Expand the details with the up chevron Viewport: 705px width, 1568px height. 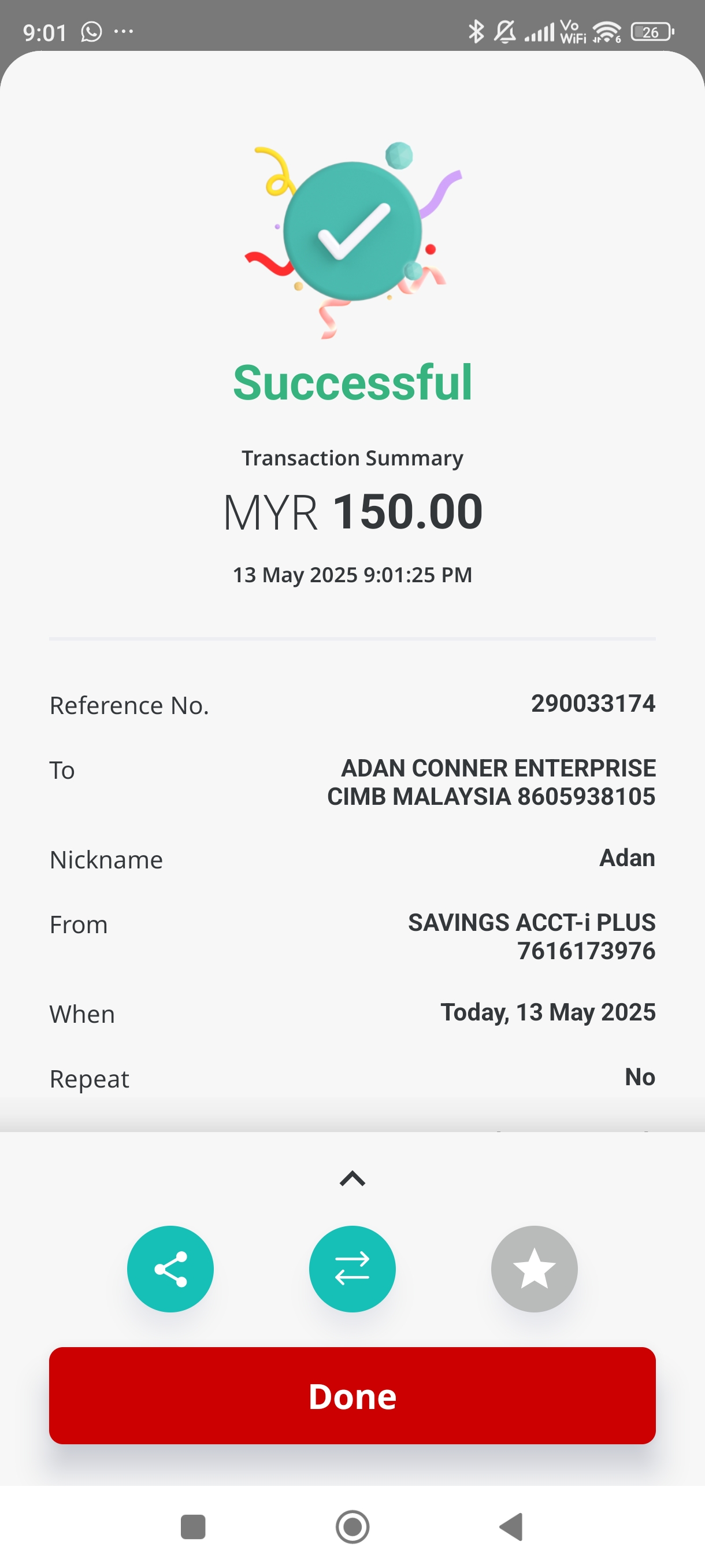click(352, 1179)
